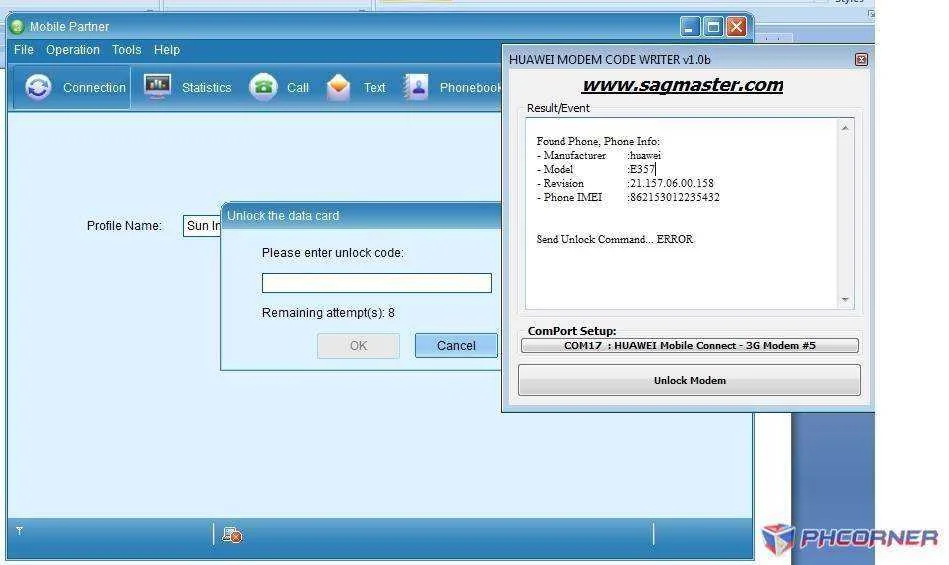The height and width of the screenshot is (565, 949).
Task: Switch to the Statistics tab label
Action: coord(206,88)
